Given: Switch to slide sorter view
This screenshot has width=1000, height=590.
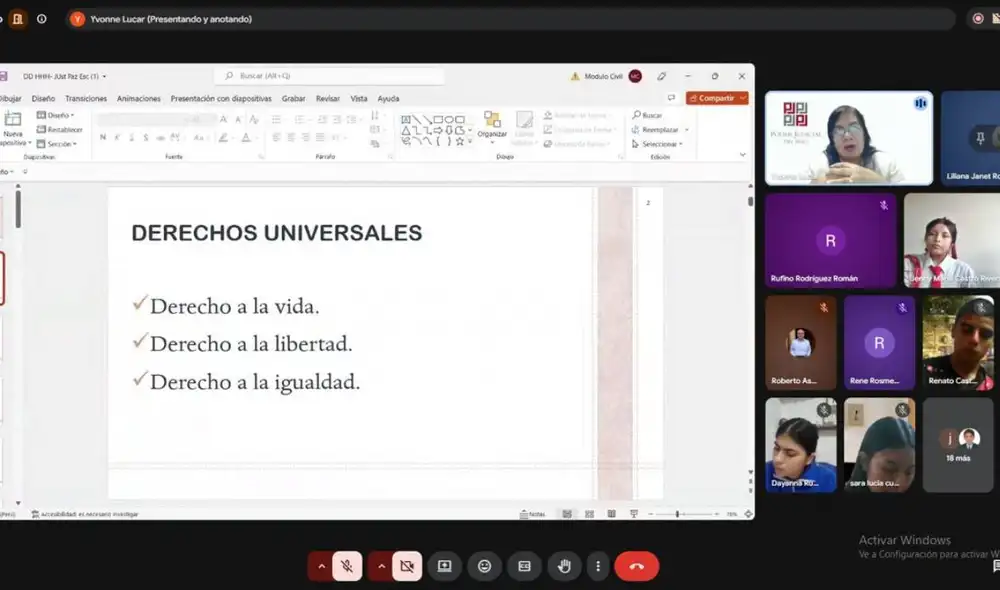Looking at the screenshot, I should click(589, 513).
